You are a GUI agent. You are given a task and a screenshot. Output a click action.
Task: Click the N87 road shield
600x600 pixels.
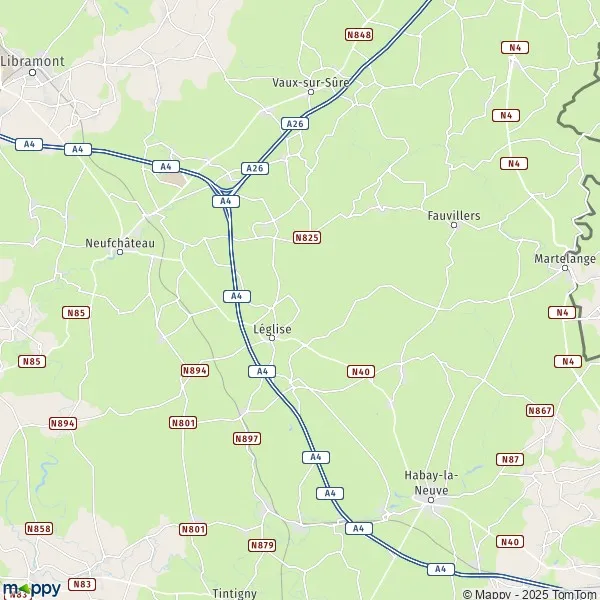[x=510, y=459]
